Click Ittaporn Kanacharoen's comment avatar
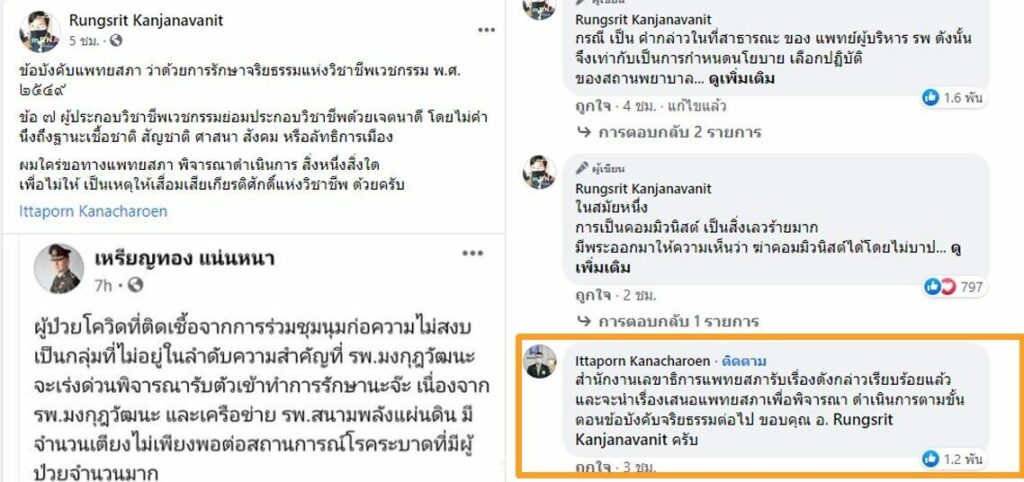 pyautogui.click(x=539, y=362)
